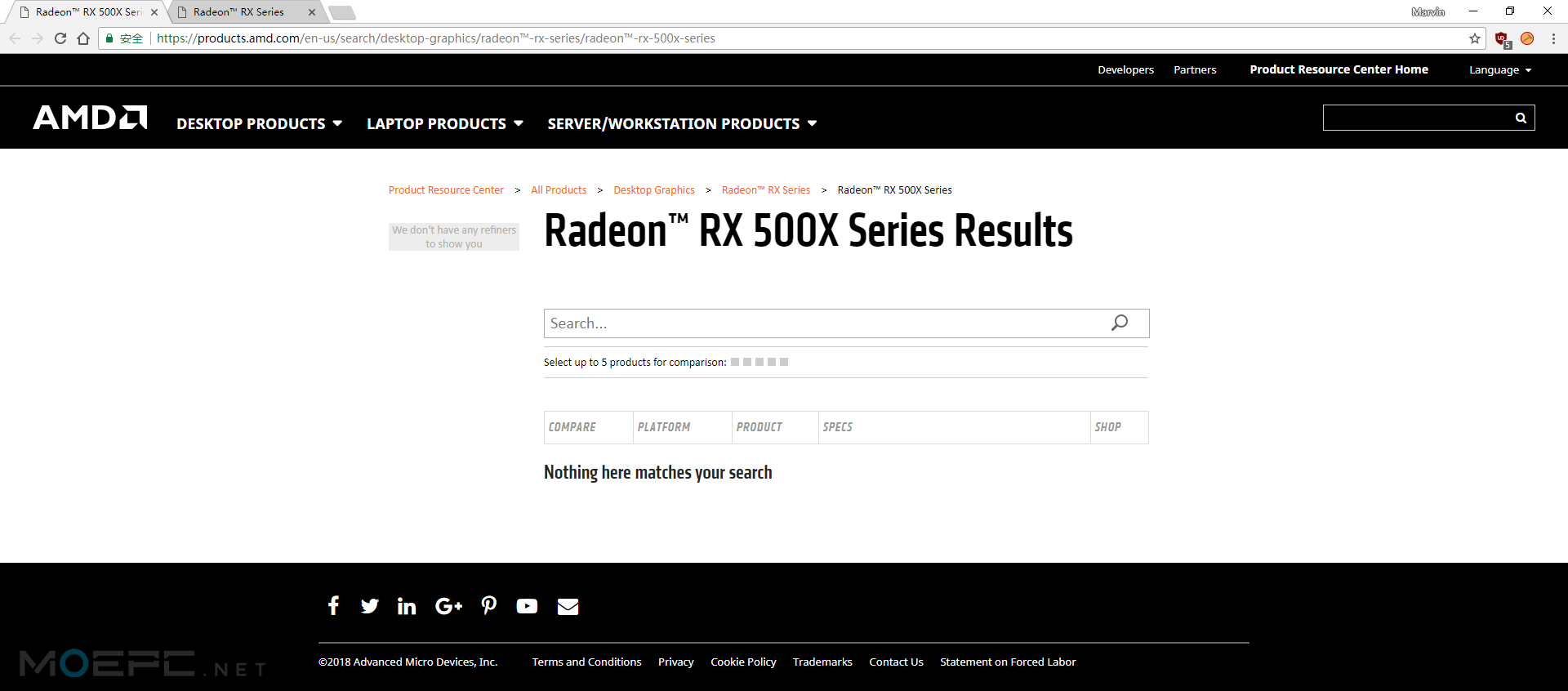Viewport: 1568px width, 691px height.
Task: Click the results search magnifier icon
Action: click(x=1120, y=323)
